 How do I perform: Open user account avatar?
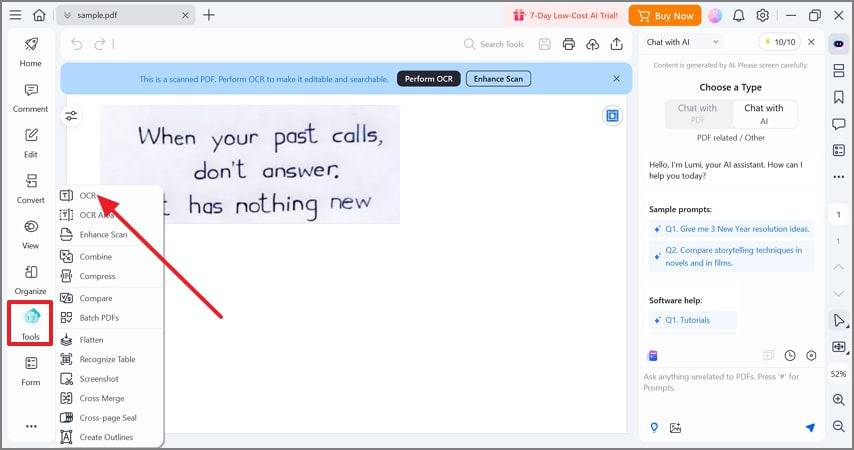[x=715, y=15]
